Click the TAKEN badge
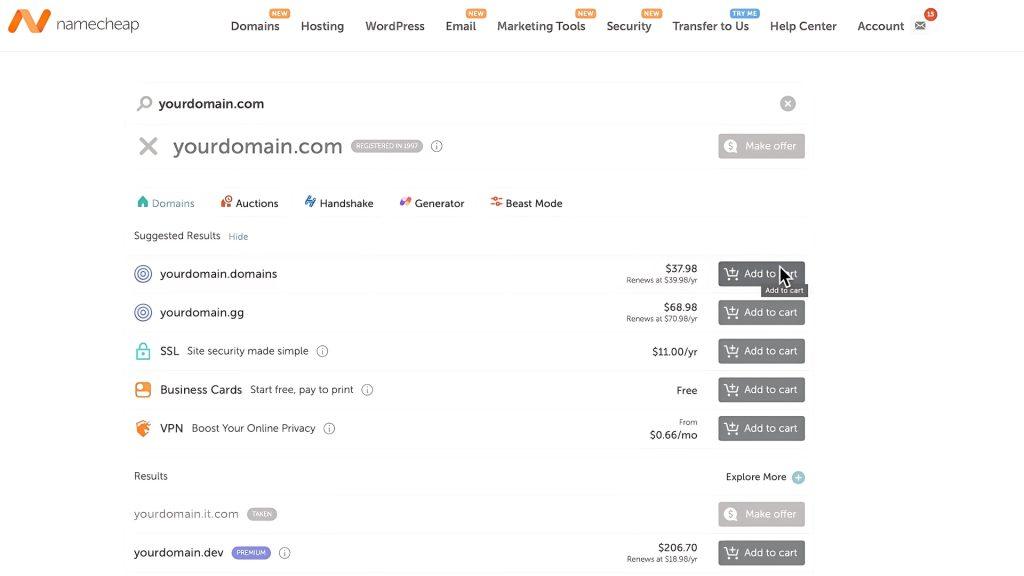Image resolution: width=1024 pixels, height=576 pixels. pyautogui.click(x=261, y=514)
